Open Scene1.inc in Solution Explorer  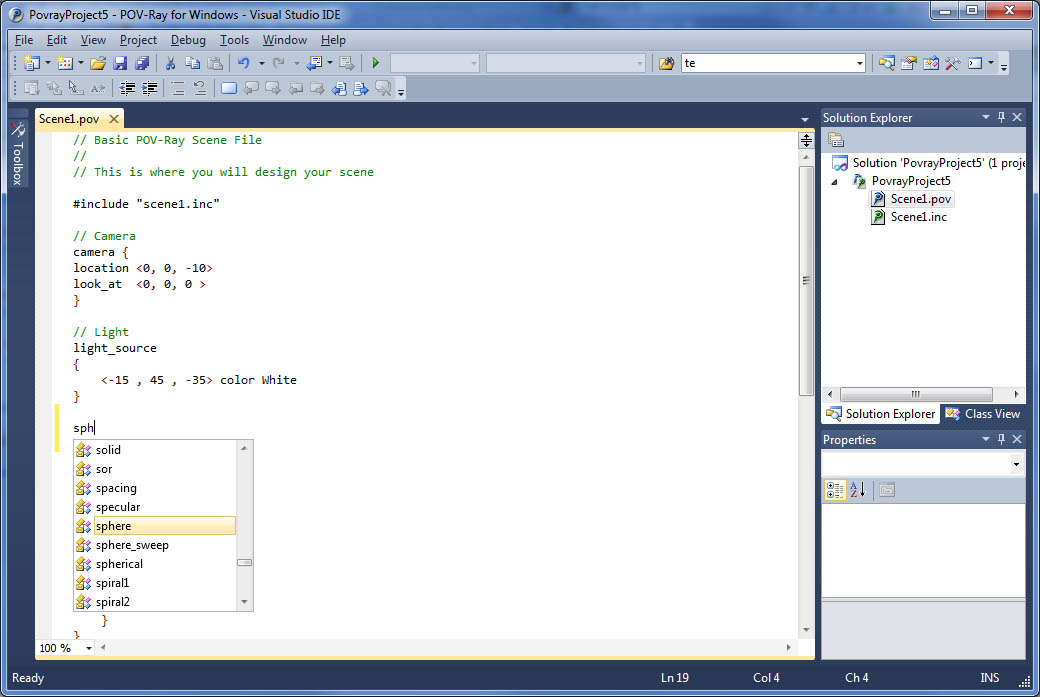point(918,217)
